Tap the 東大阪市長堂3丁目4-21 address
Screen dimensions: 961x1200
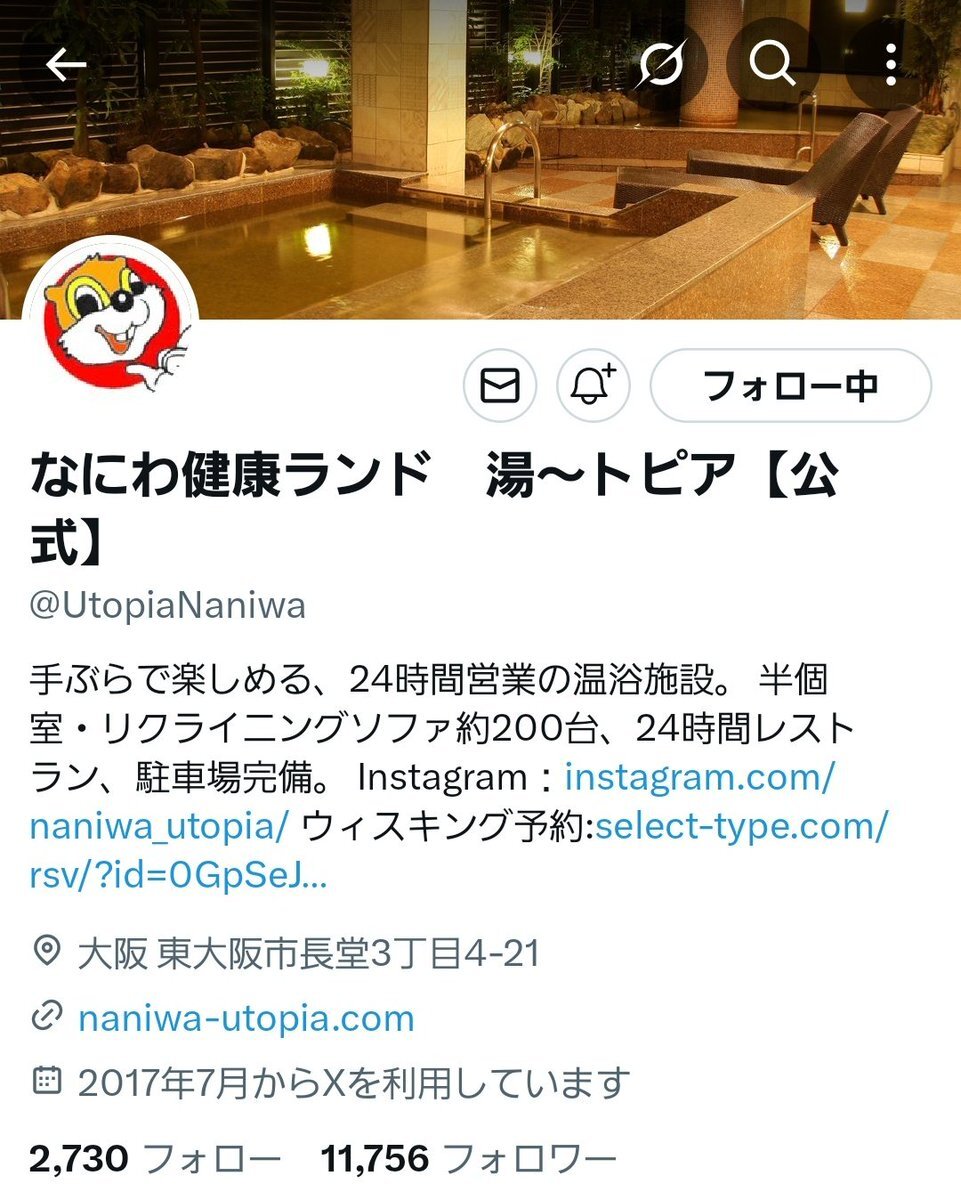(x=349, y=953)
